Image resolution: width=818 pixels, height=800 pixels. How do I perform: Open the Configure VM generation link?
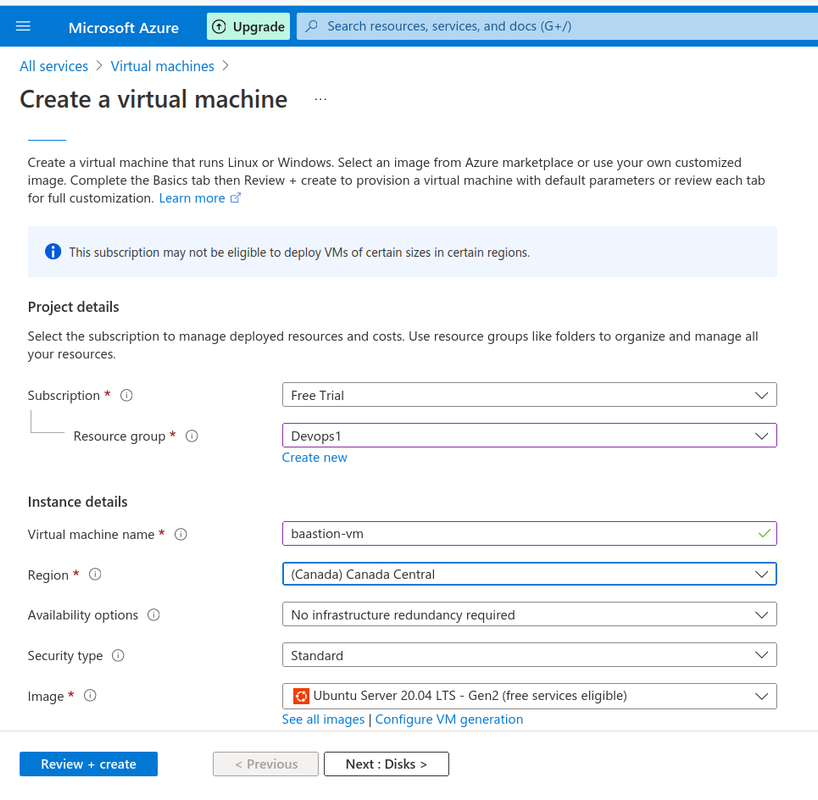[449, 719]
